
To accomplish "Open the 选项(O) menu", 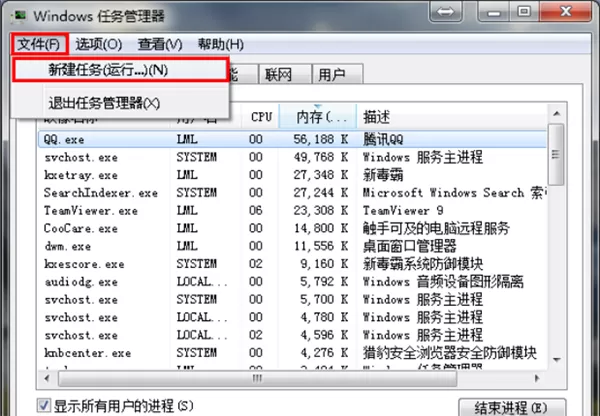I will pyautogui.click(x=99, y=44).
